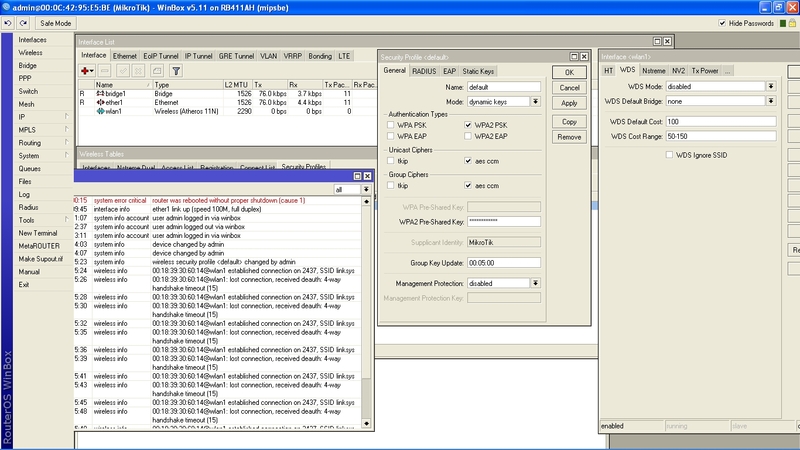Screen dimensions: 800x450
Task: Expand the Tools submenu in sidebar
Action: 66,220
